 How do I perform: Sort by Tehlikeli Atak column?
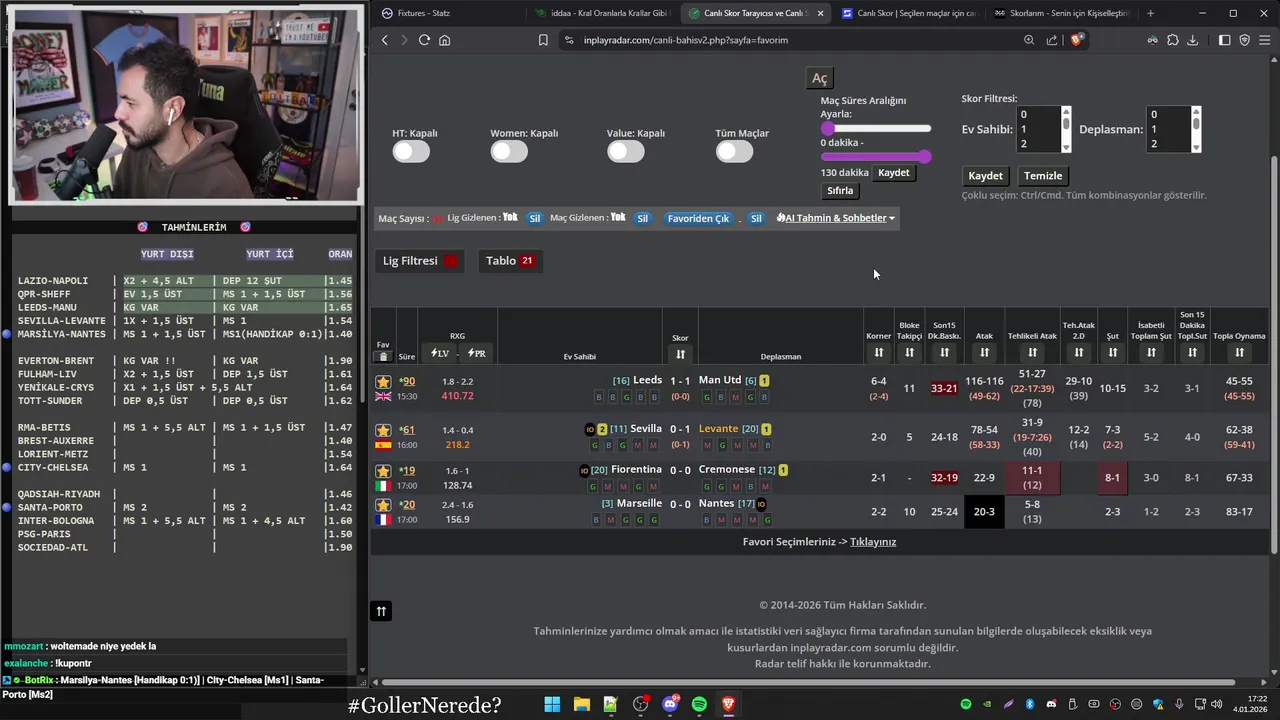point(1032,353)
